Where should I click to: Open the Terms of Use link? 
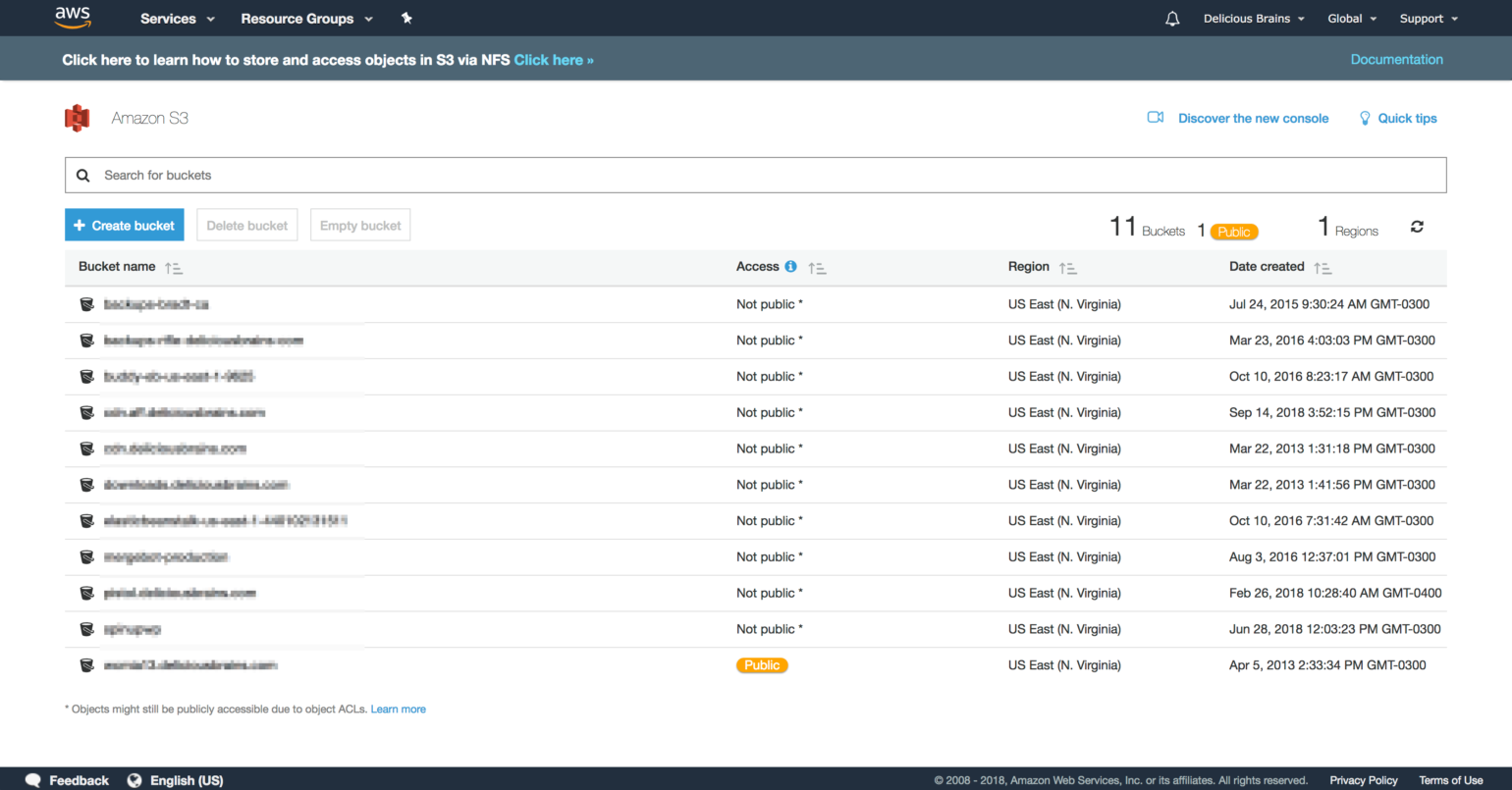coord(1451,780)
